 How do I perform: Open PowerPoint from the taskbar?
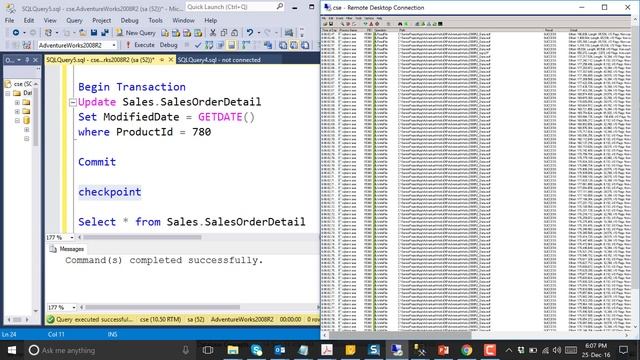tap(443, 350)
